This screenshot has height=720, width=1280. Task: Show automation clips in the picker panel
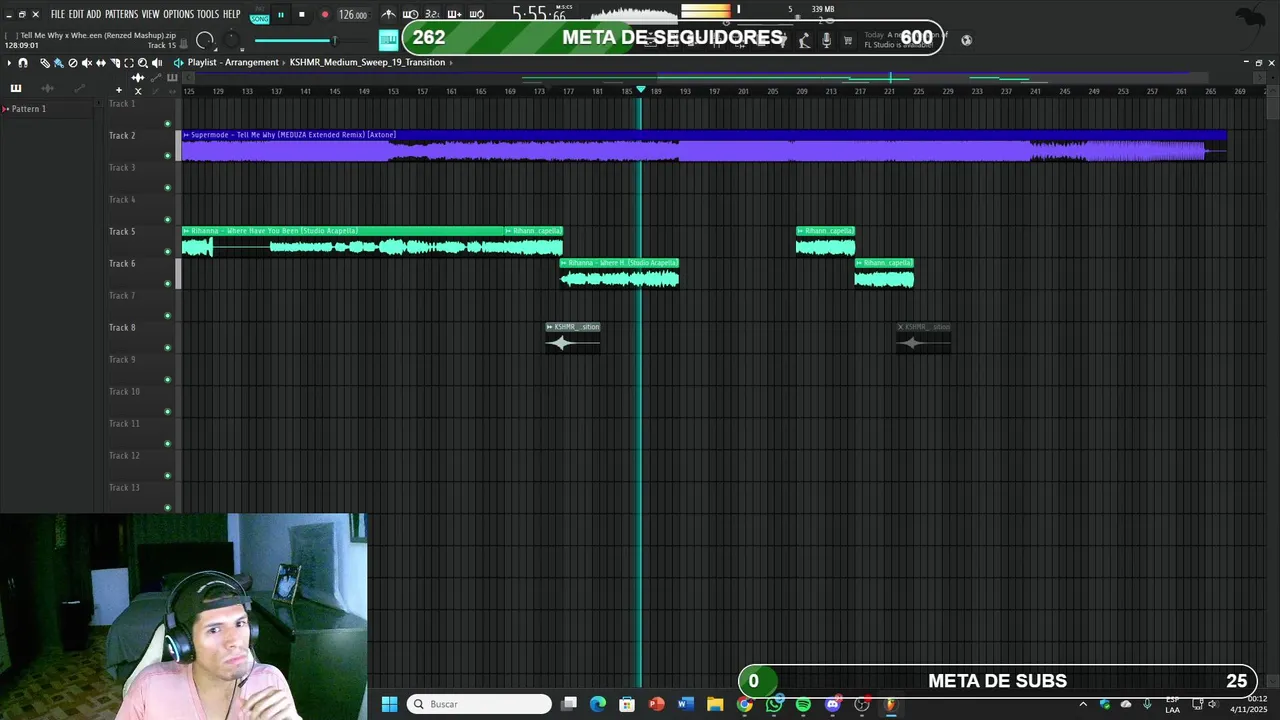coord(80,88)
